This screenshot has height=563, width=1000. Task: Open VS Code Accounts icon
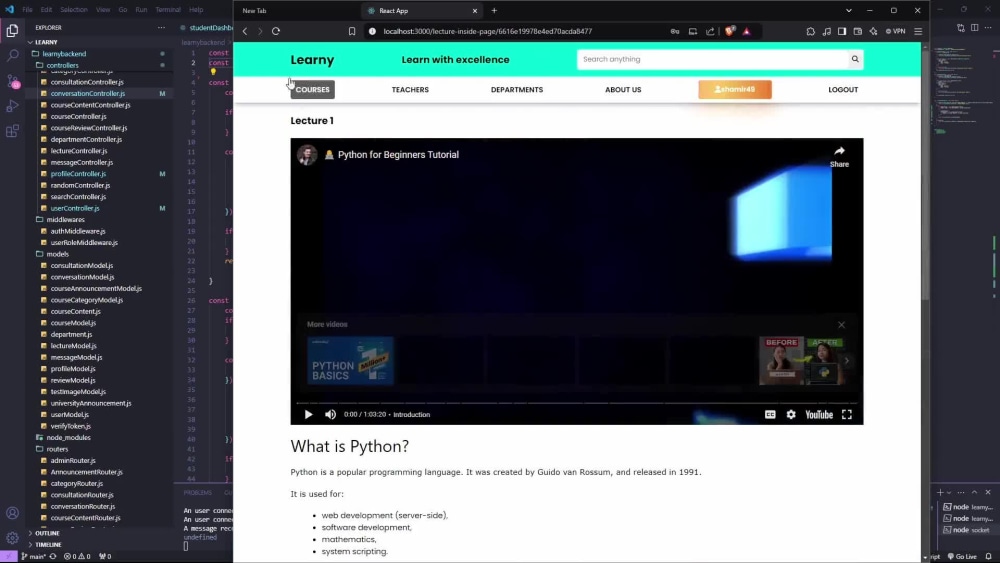[x=12, y=513]
